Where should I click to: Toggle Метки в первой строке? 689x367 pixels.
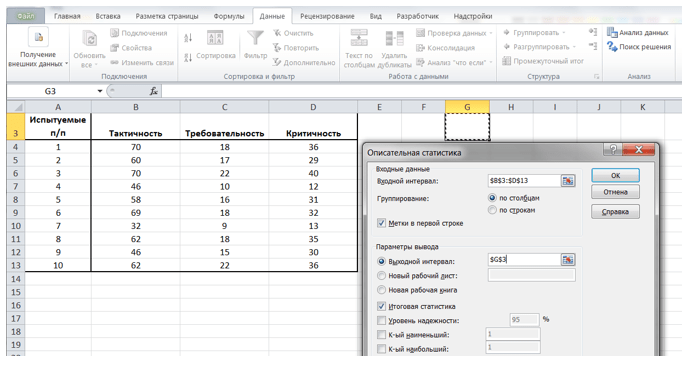click(x=381, y=223)
